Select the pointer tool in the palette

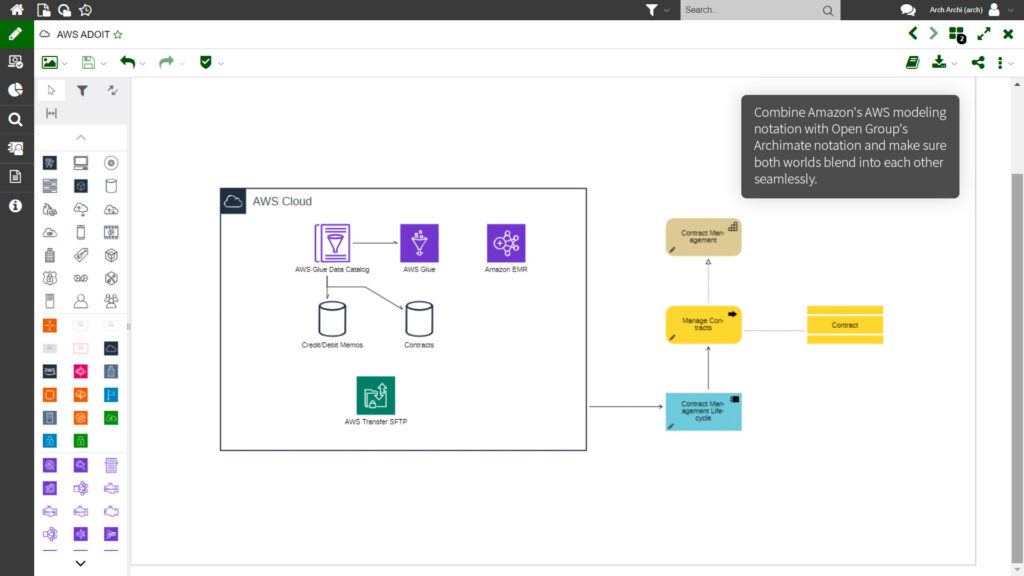pyautogui.click(x=50, y=90)
